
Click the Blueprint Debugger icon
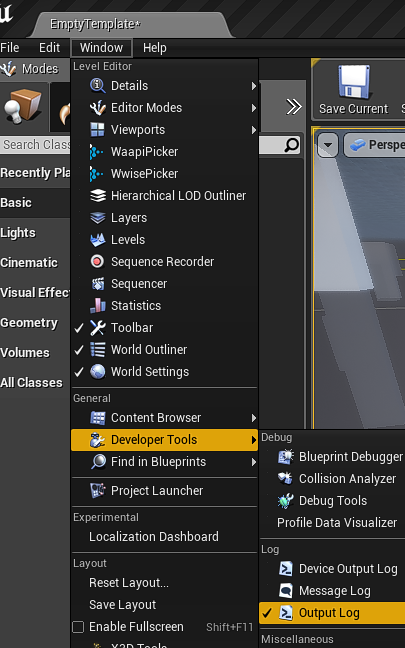click(286, 457)
